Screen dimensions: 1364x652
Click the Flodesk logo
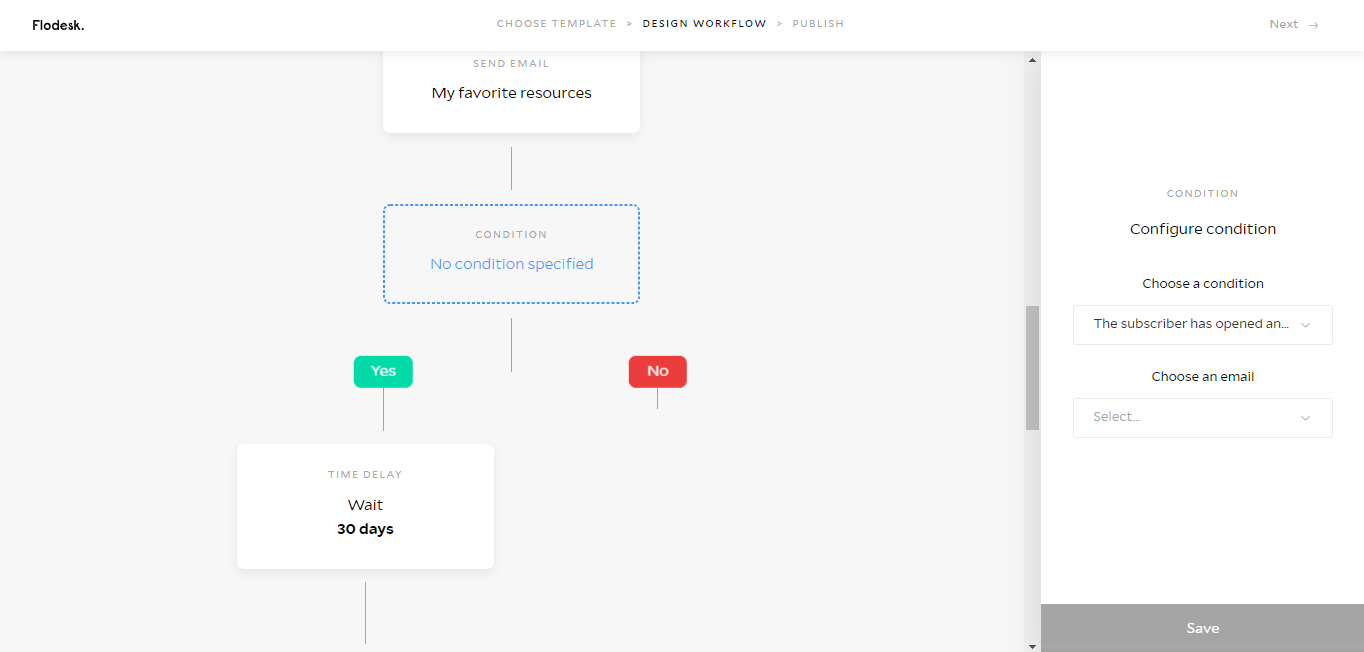click(x=58, y=25)
